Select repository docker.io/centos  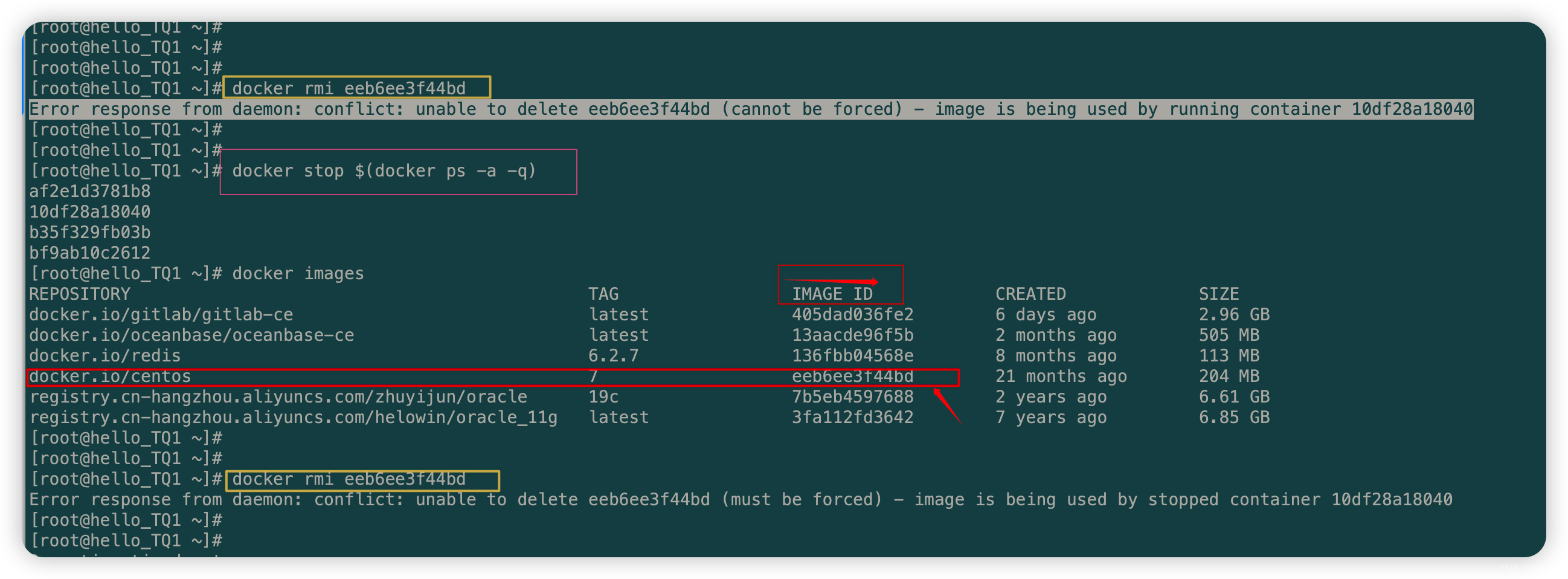110,377
